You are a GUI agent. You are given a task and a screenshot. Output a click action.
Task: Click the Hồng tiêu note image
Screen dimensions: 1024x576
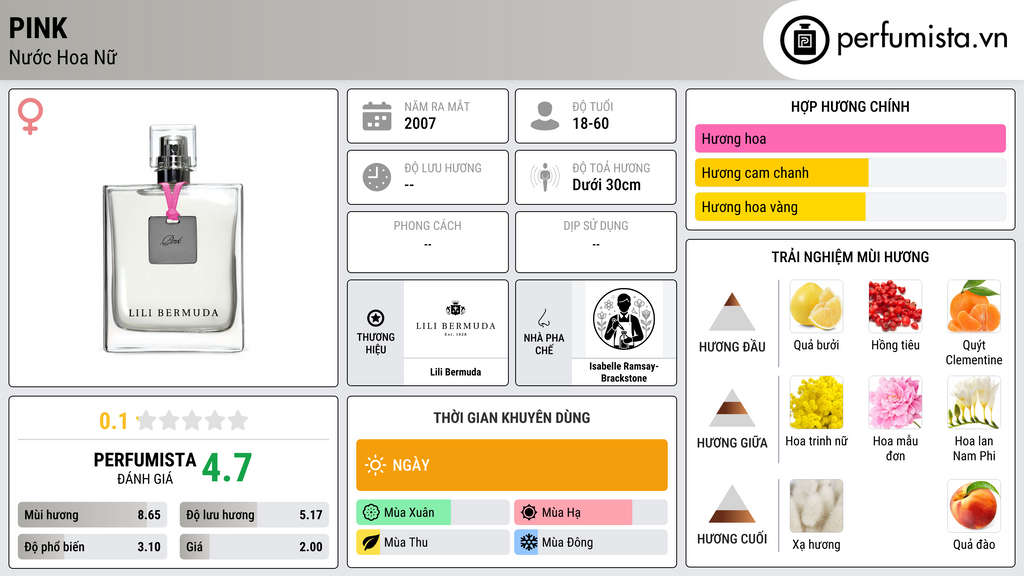(895, 306)
